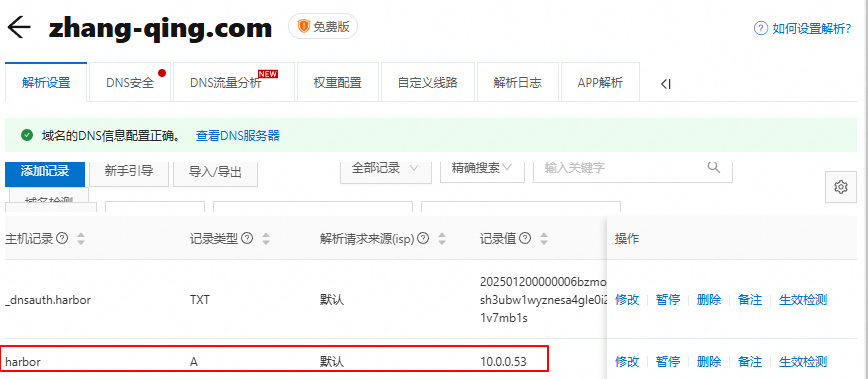Open table settings via the gear icon
Viewport: 868px width, 379px height.
[x=841, y=187]
